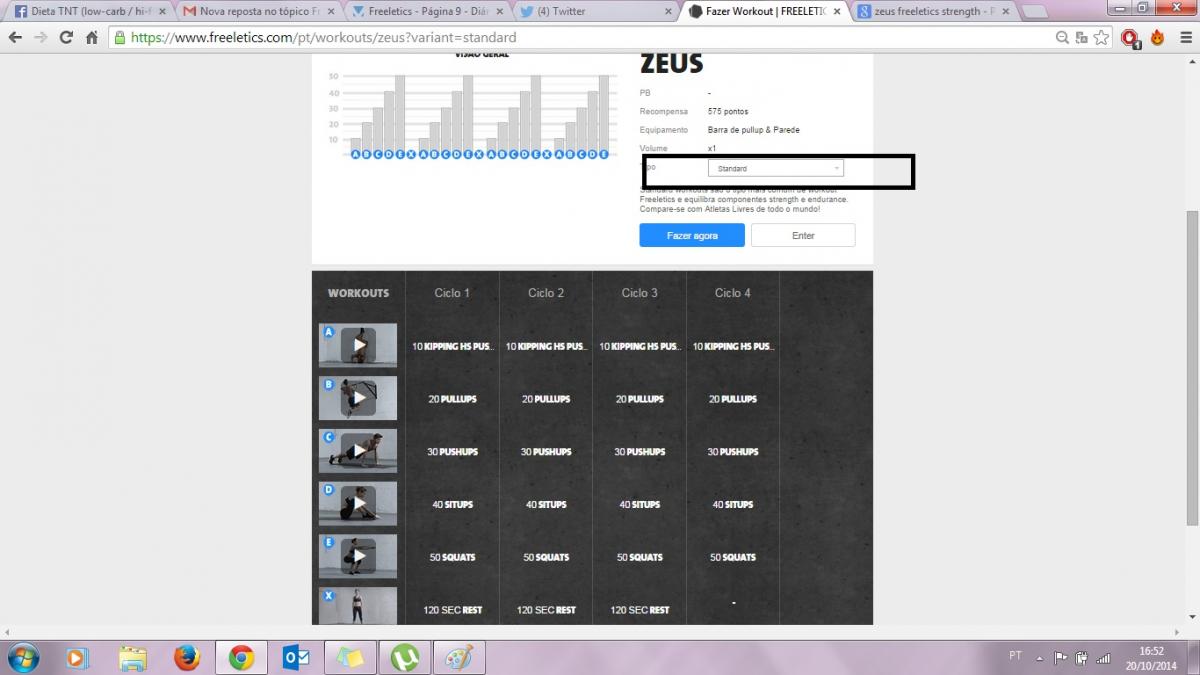Screen dimensions: 1200x675
Task: Select 20 Pullups in Ciclo 2
Action: [546, 399]
